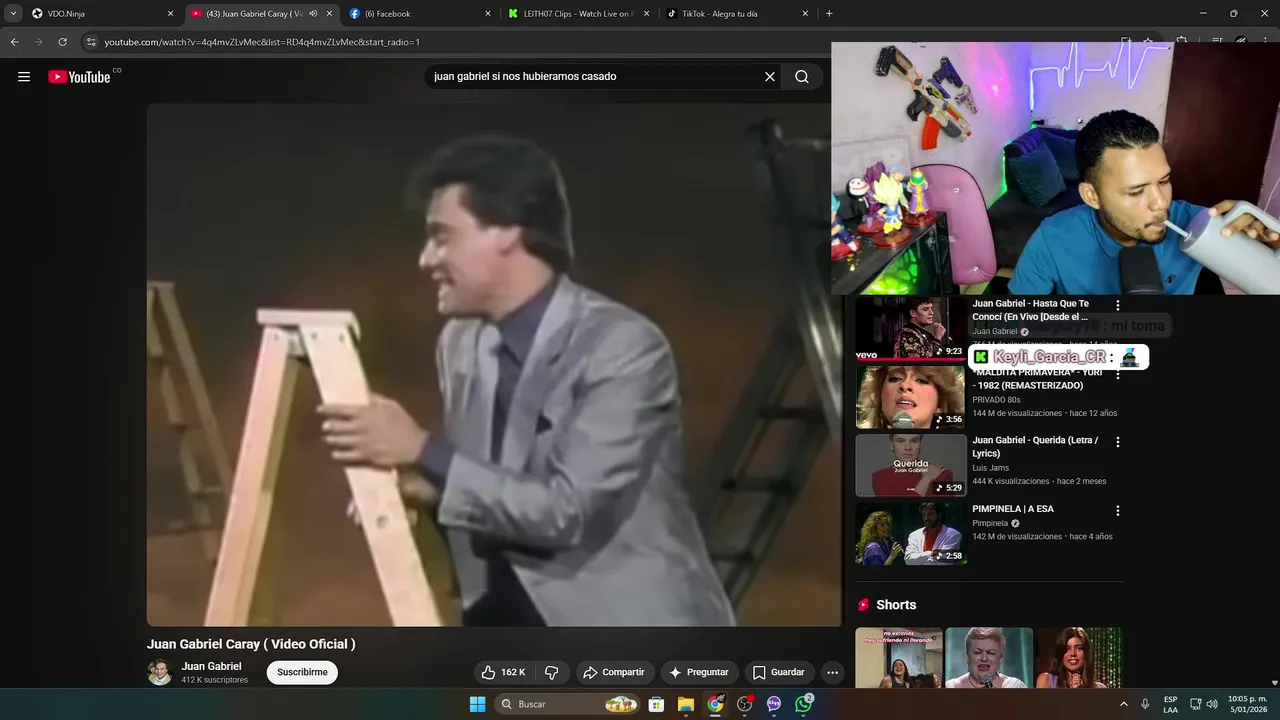The image size is (1280, 720).
Task: Open options for Hasta Que Te Conocí video
Action: click(x=1118, y=305)
